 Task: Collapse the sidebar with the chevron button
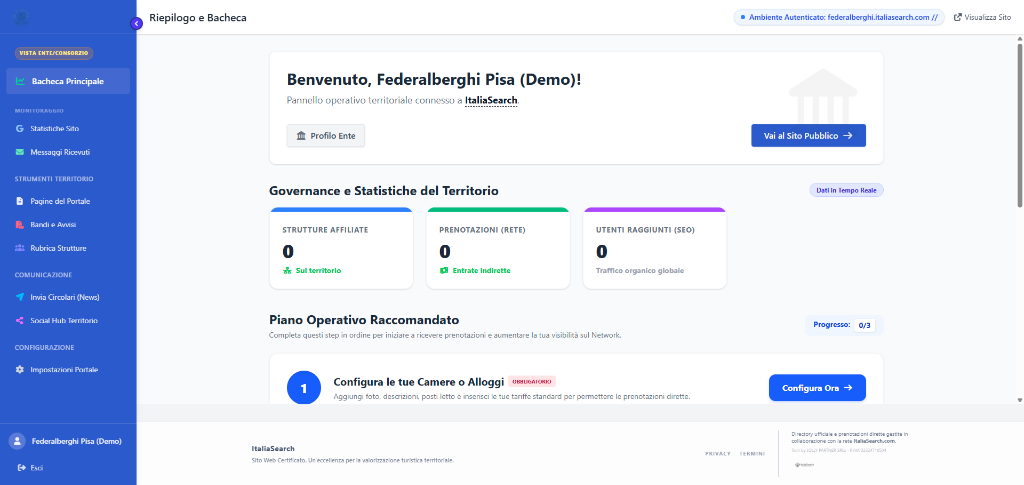[x=136, y=23]
